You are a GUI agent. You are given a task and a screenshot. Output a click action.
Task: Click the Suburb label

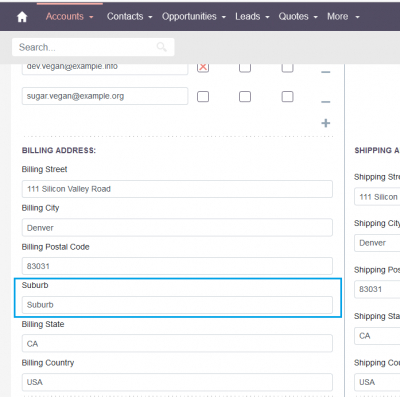35,285
